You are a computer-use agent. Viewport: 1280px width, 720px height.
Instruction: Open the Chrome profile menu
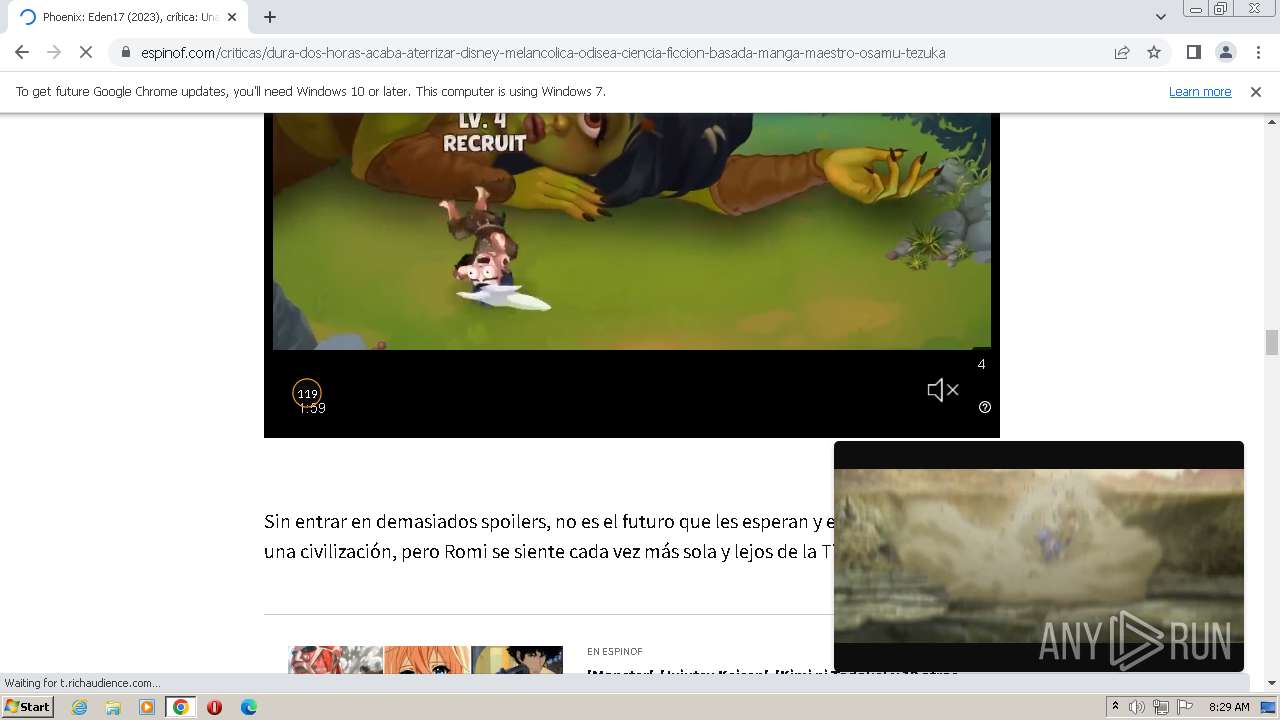pos(1225,52)
